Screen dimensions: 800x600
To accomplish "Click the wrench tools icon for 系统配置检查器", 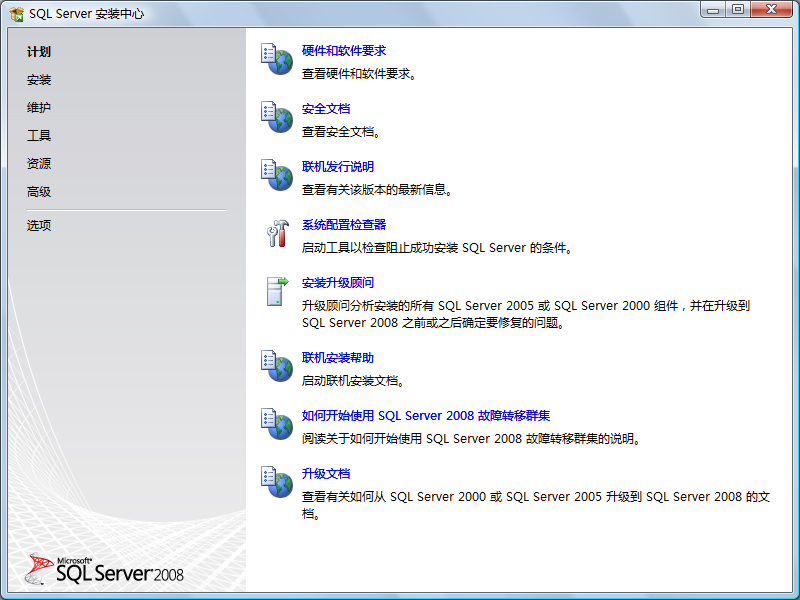I will 278,233.
